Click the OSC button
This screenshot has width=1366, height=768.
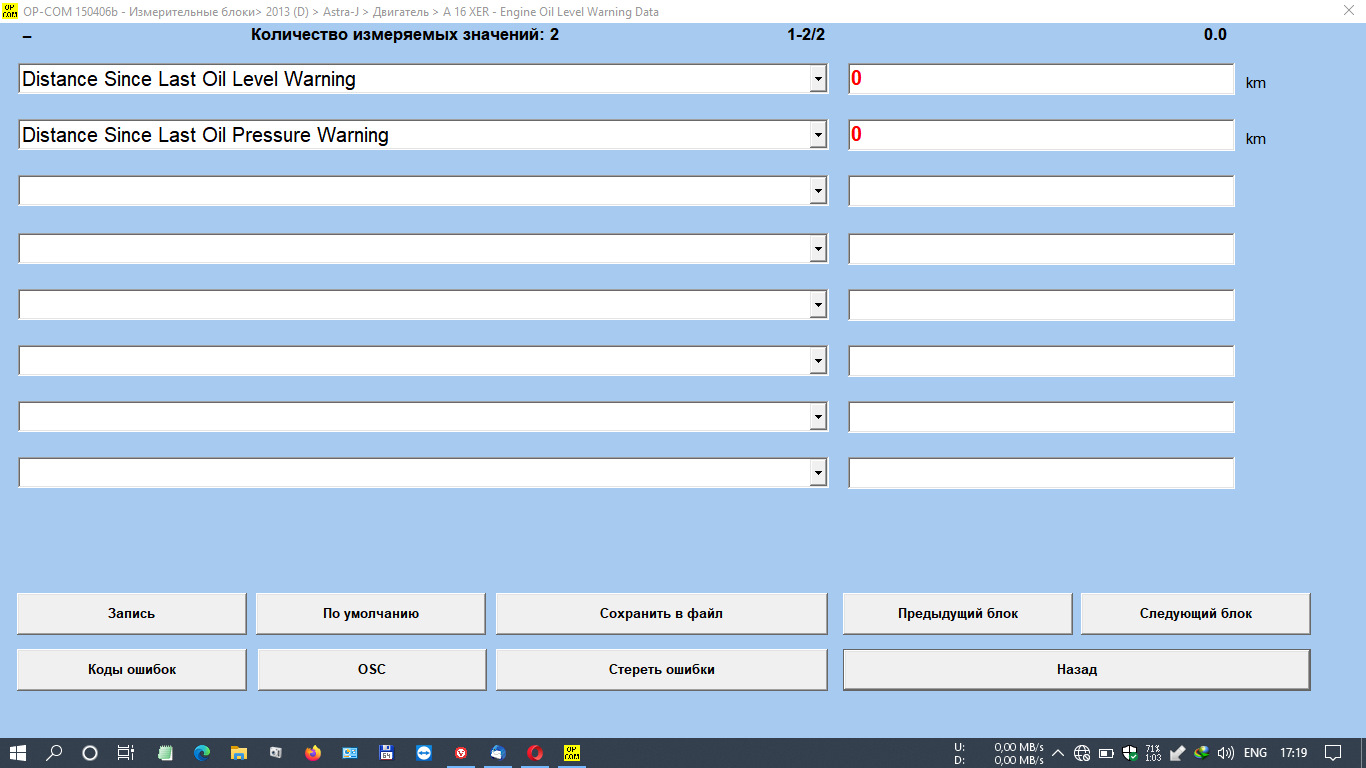(372, 670)
